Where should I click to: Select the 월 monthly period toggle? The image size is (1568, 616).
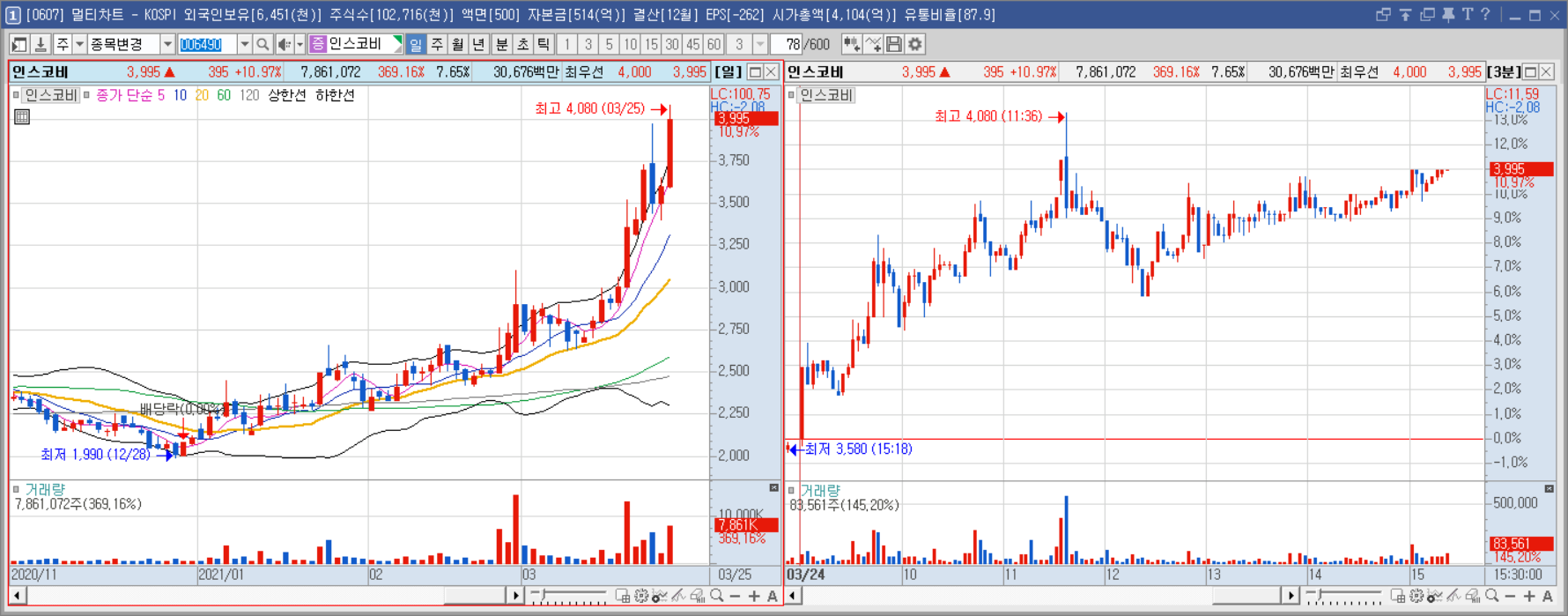click(458, 44)
